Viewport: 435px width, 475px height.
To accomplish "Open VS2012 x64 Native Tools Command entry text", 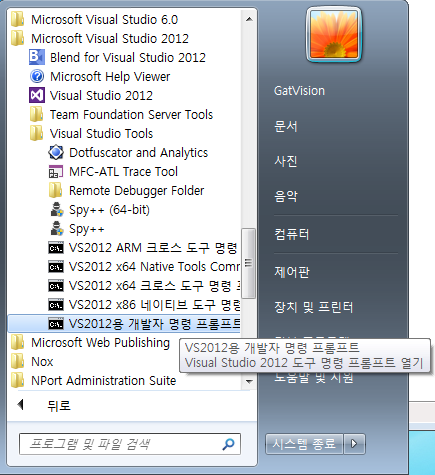I will (154, 267).
